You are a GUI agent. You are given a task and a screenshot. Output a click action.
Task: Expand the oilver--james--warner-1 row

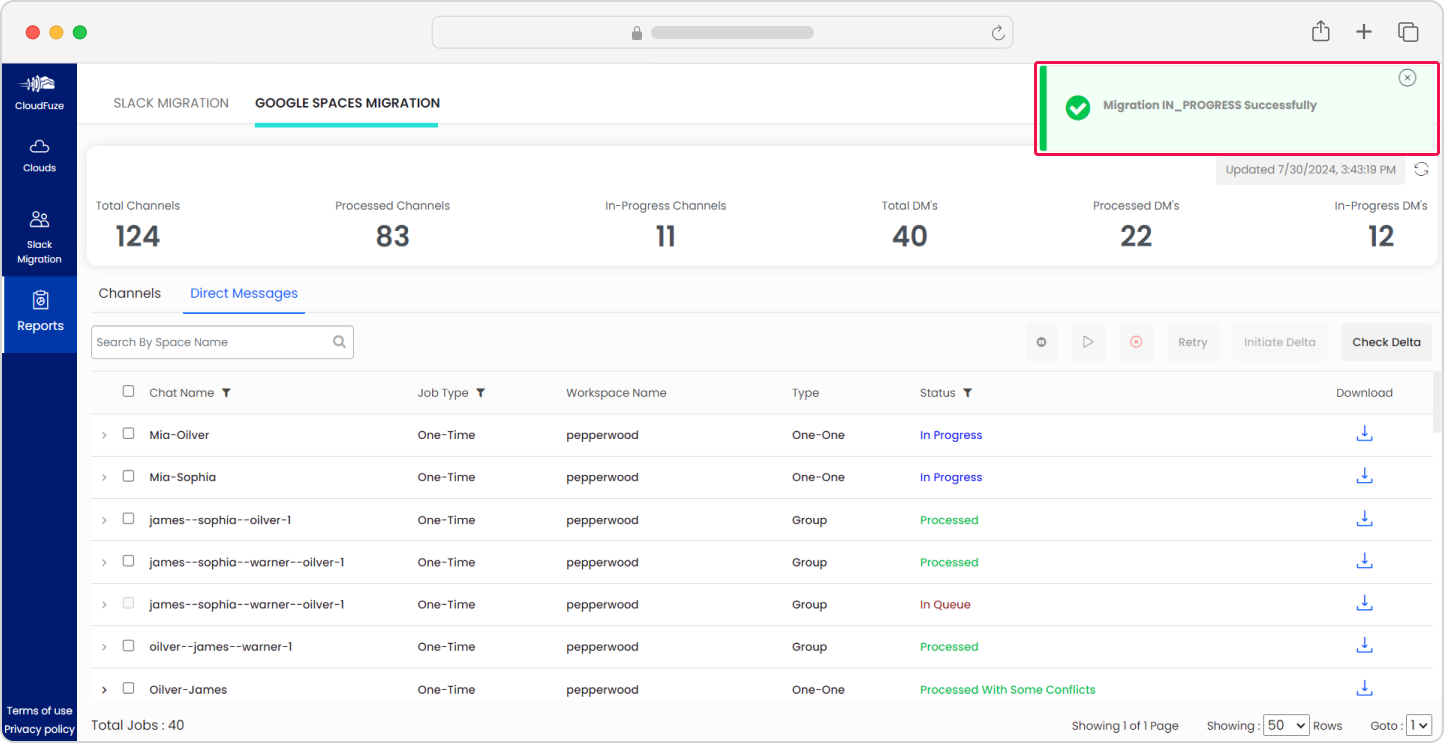[x=104, y=648]
